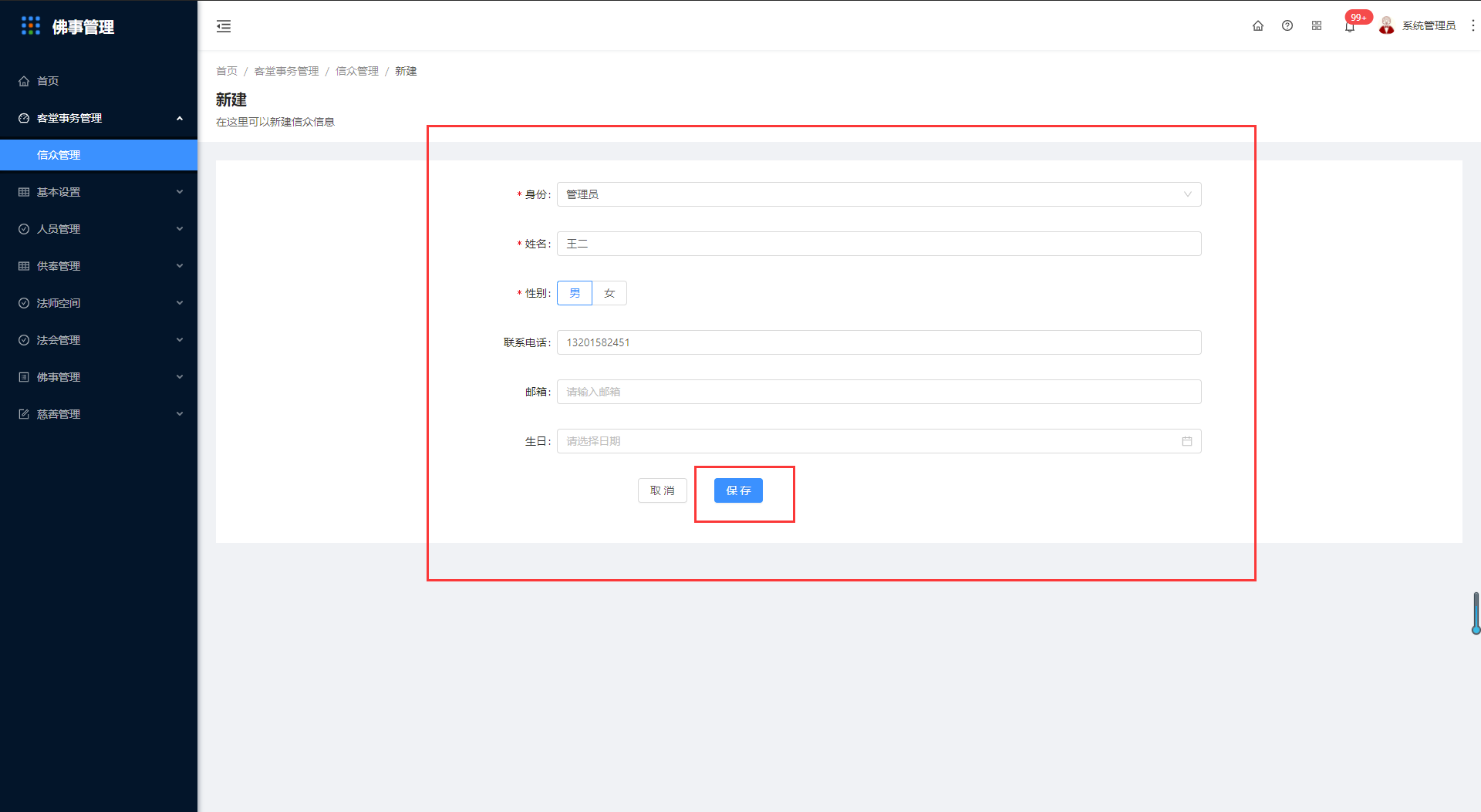
Task: Open the apps grid icon in the top bar
Action: click(1317, 25)
